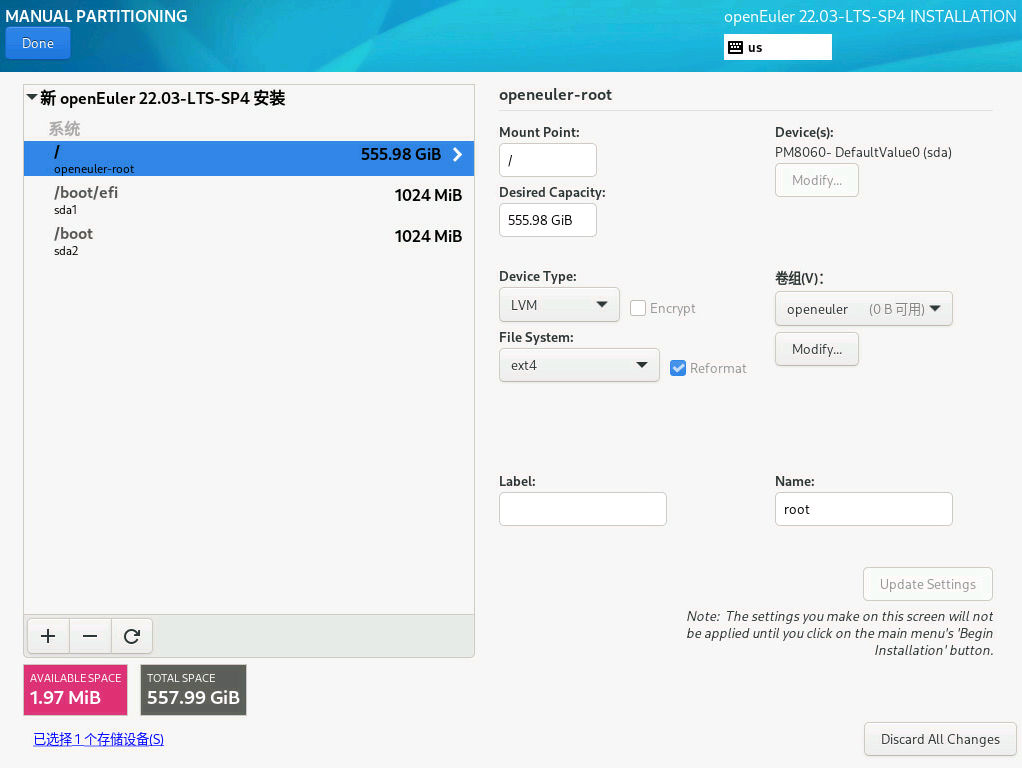The width and height of the screenshot is (1022, 768).
Task: Uncheck the Reformat checkbox
Action: tap(678, 368)
